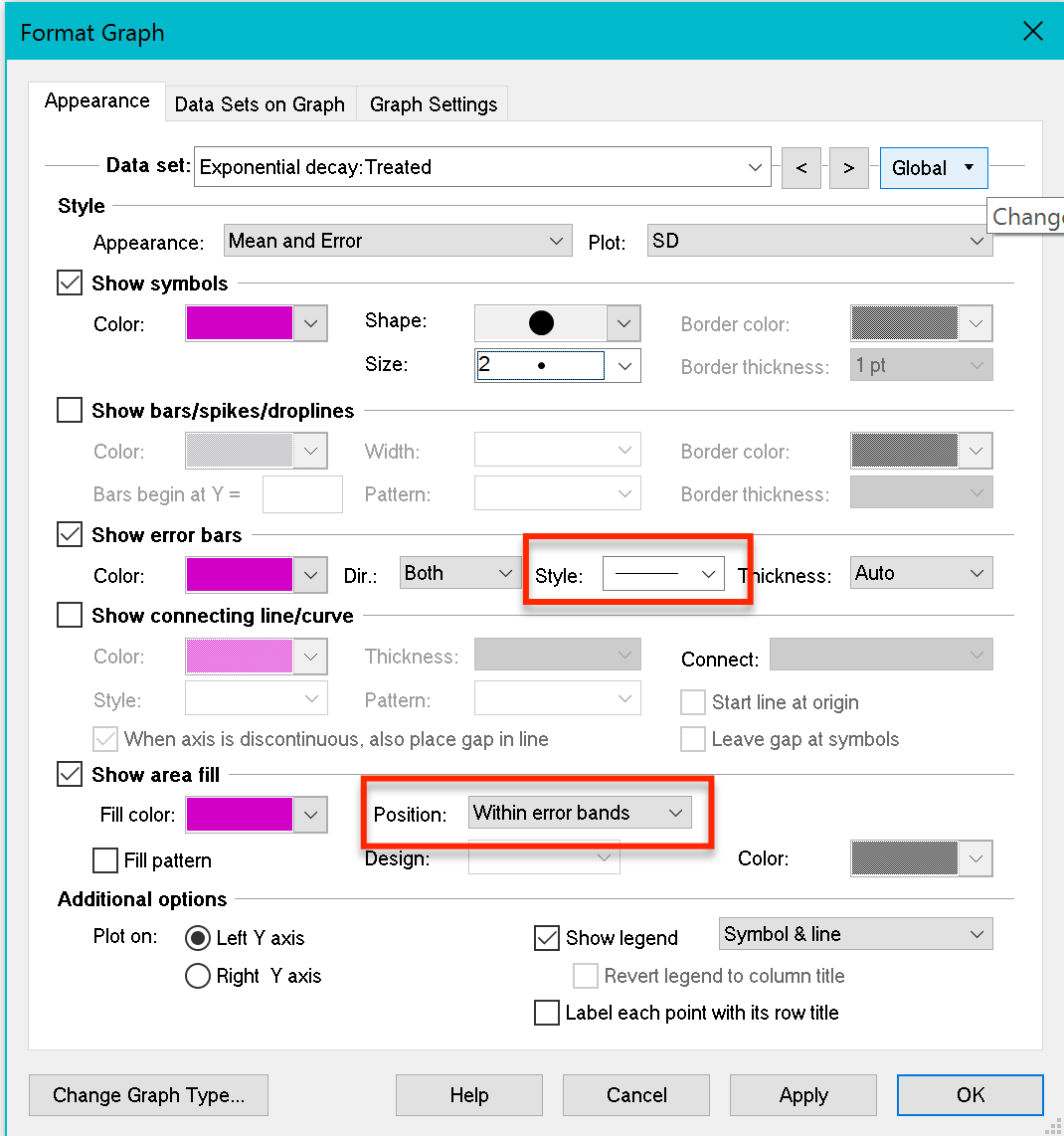Click the symbol Size input field

(x=540, y=365)
